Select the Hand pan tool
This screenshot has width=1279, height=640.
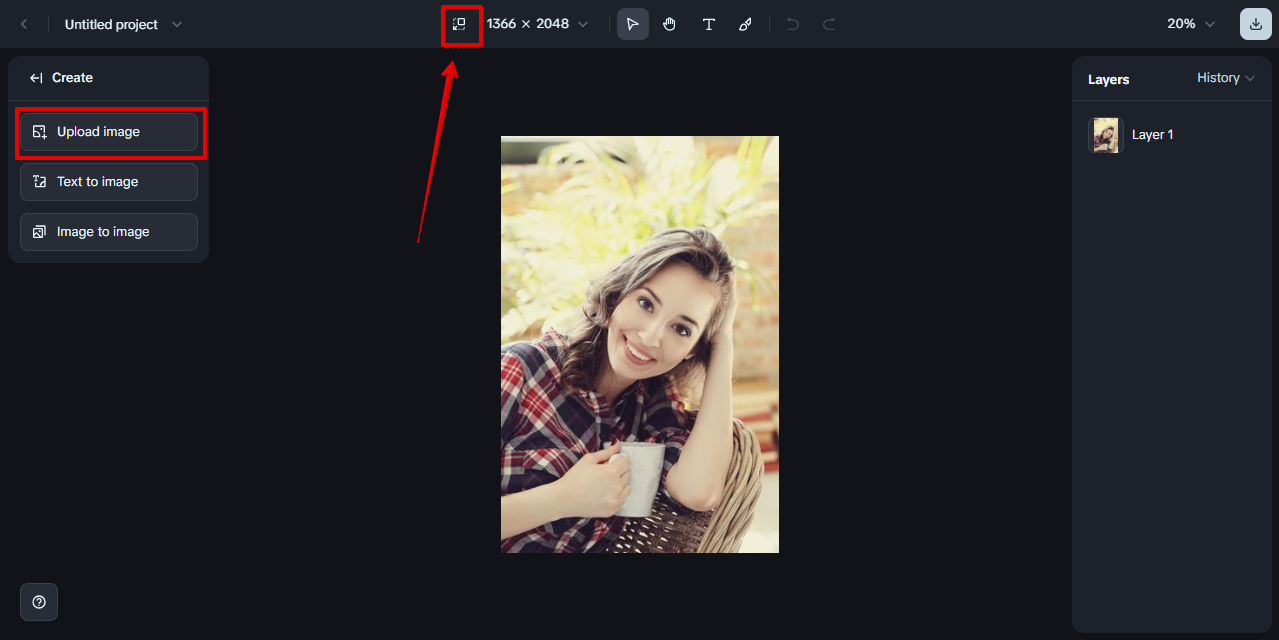click(x=670, y=24)
